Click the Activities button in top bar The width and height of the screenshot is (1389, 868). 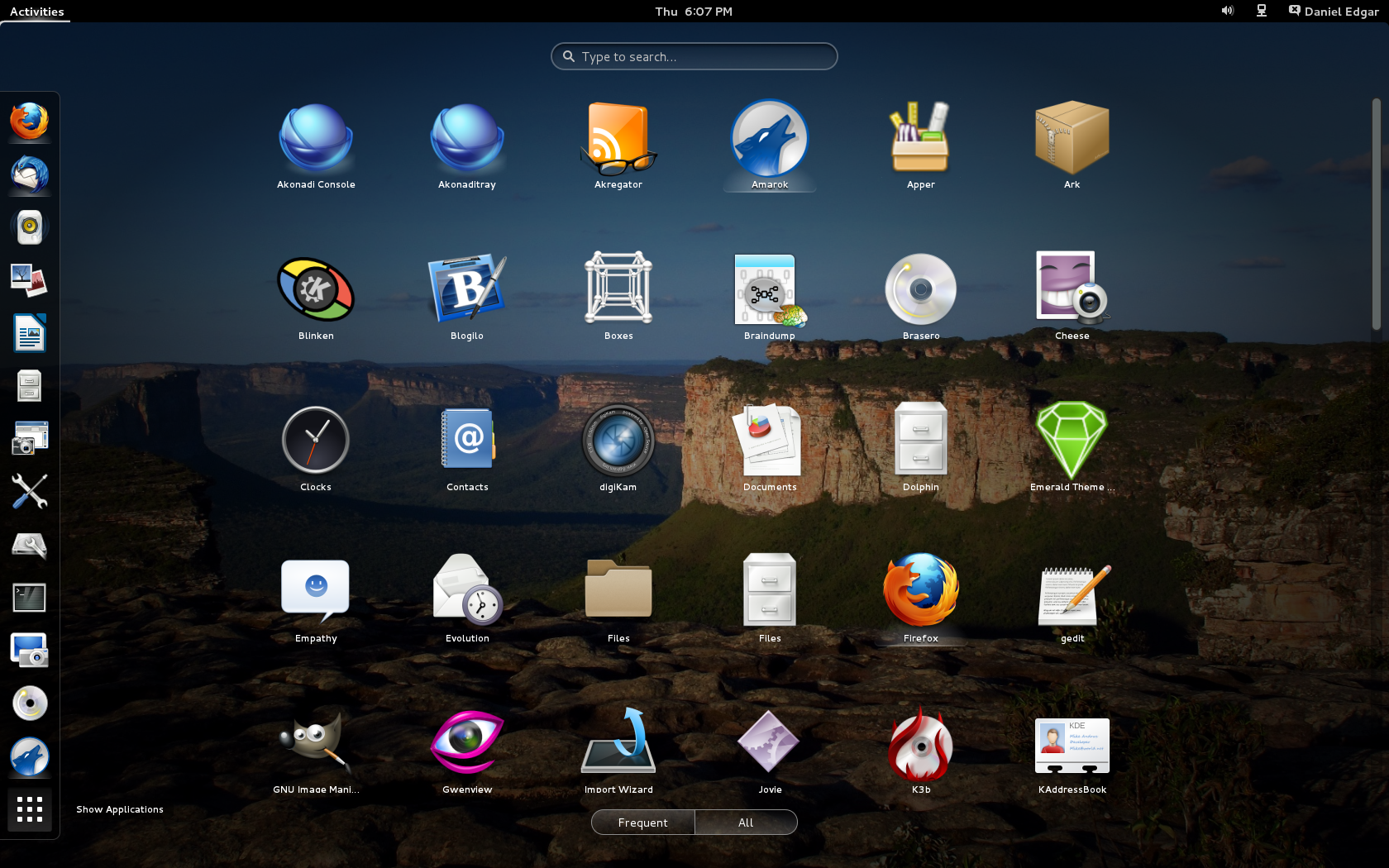click(x=36, y=12)
